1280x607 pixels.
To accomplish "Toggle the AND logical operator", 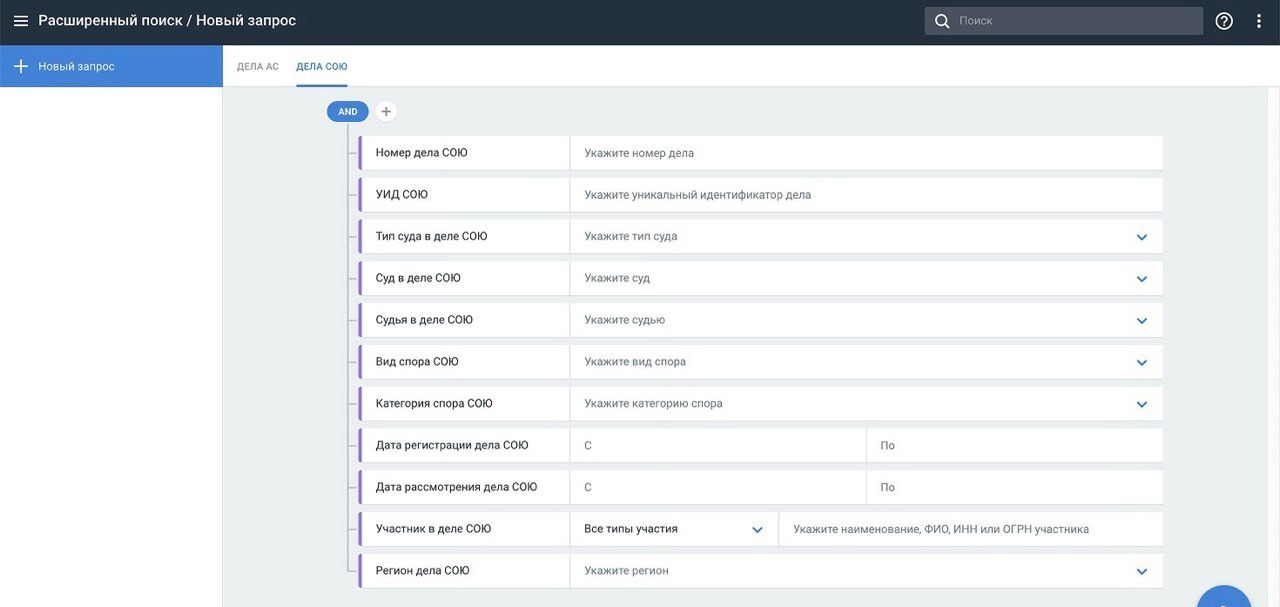I will 347,112.
